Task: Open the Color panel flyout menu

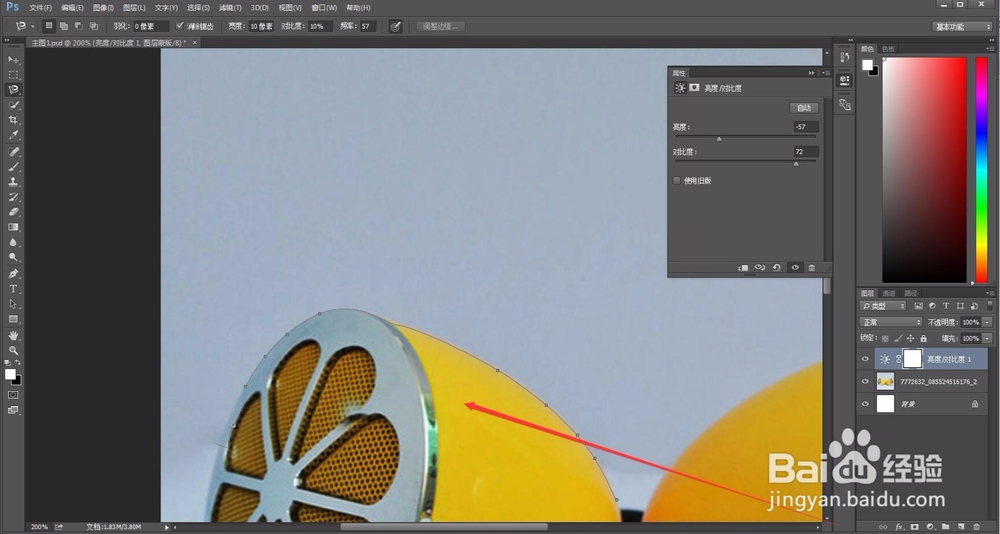Action: [990, 49]
